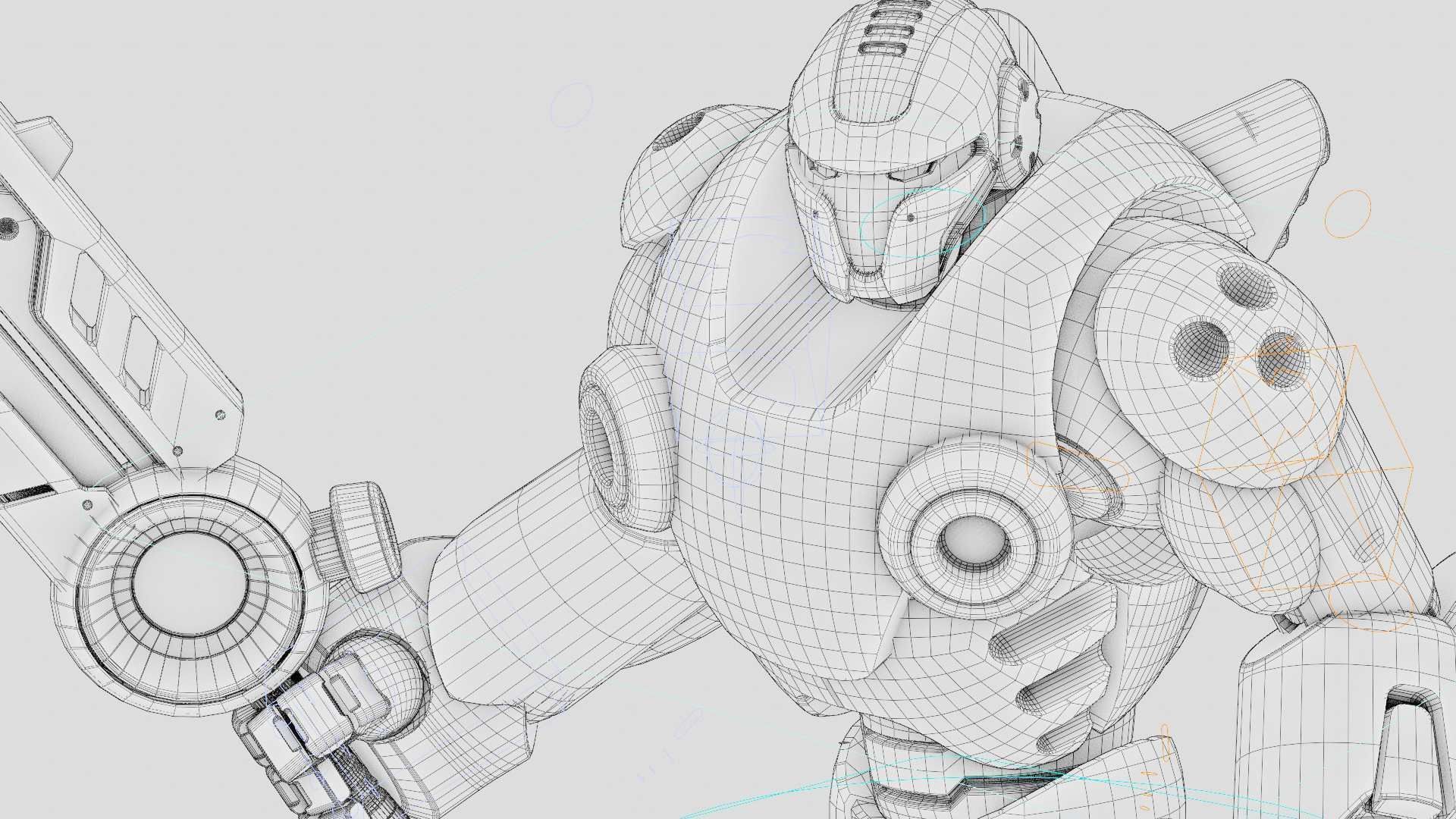This screenshot has width=1456, height=819.
Task: Select the orange circle rig control
Action: [1348, 215]
